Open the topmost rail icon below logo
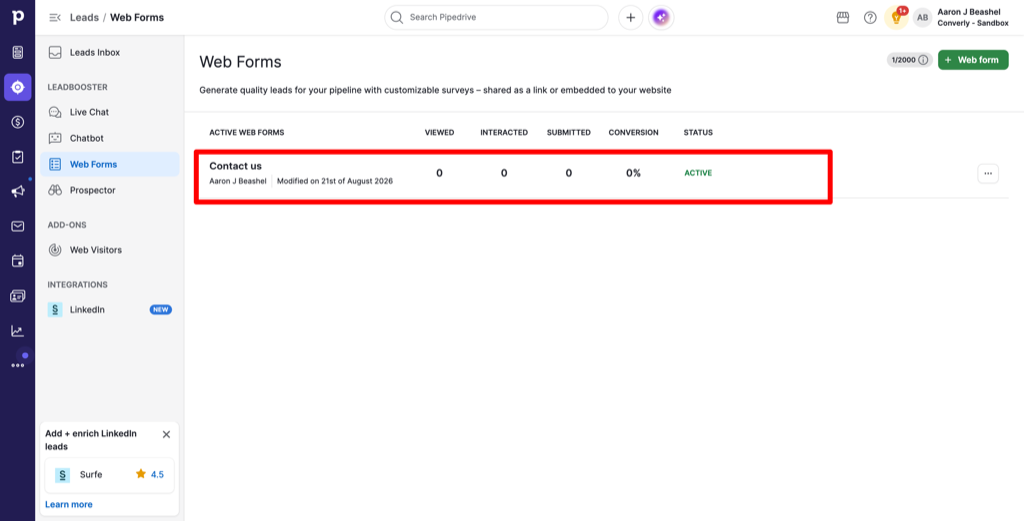The height and width of the screenshot is (521, 1024). tap(18, 52)
